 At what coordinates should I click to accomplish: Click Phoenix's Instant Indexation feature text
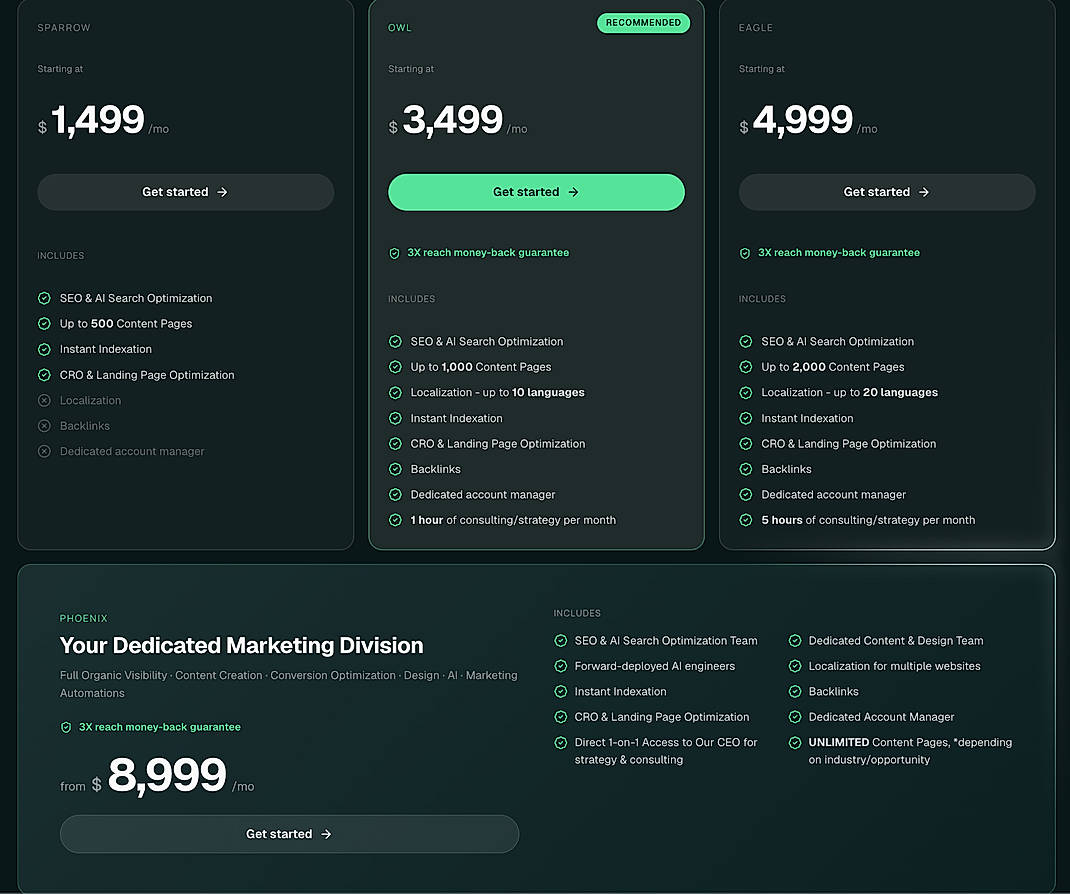[x=620, y=691]
